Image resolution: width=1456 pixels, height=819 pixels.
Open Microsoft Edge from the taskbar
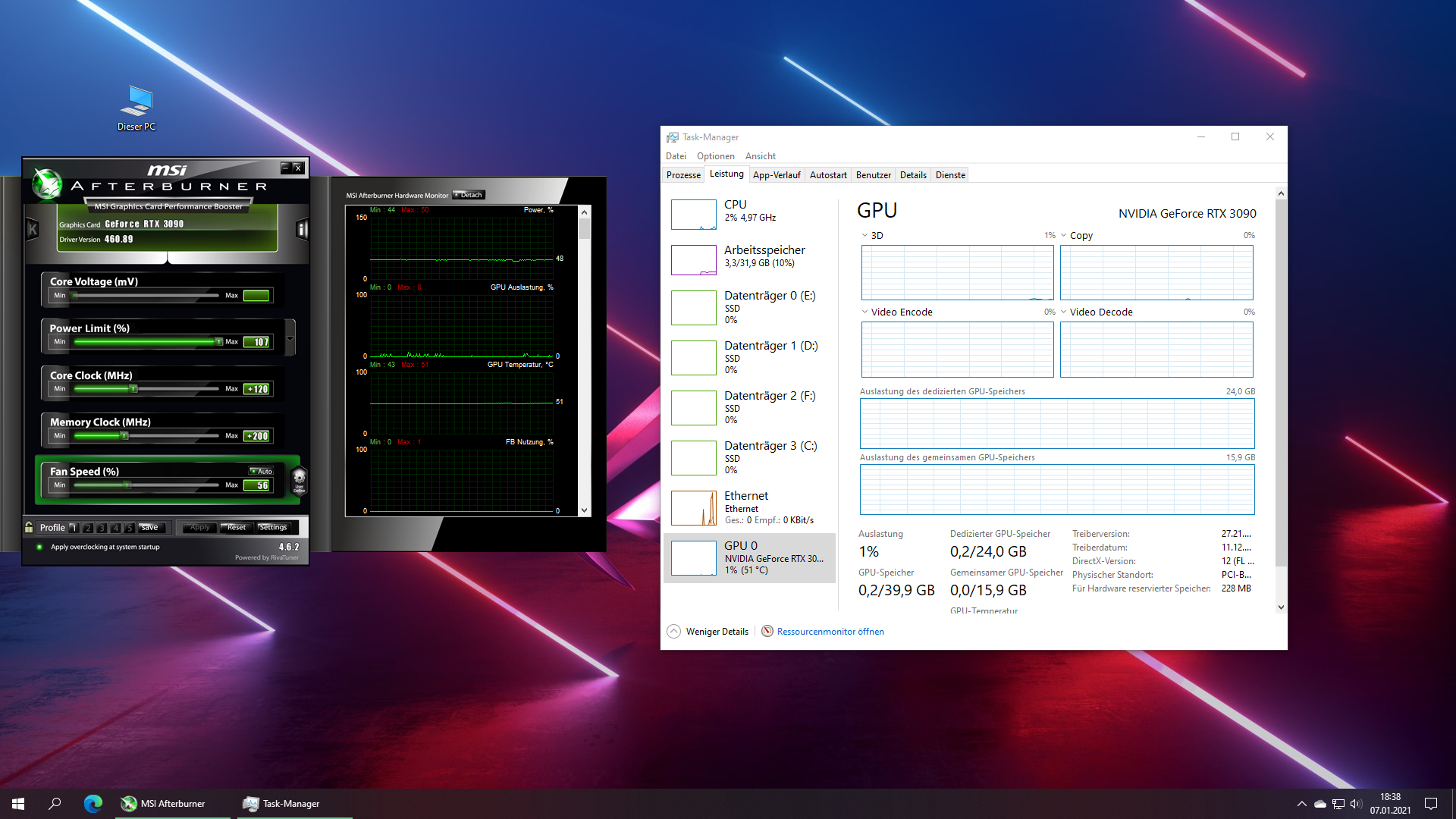(x=93, y=804)
